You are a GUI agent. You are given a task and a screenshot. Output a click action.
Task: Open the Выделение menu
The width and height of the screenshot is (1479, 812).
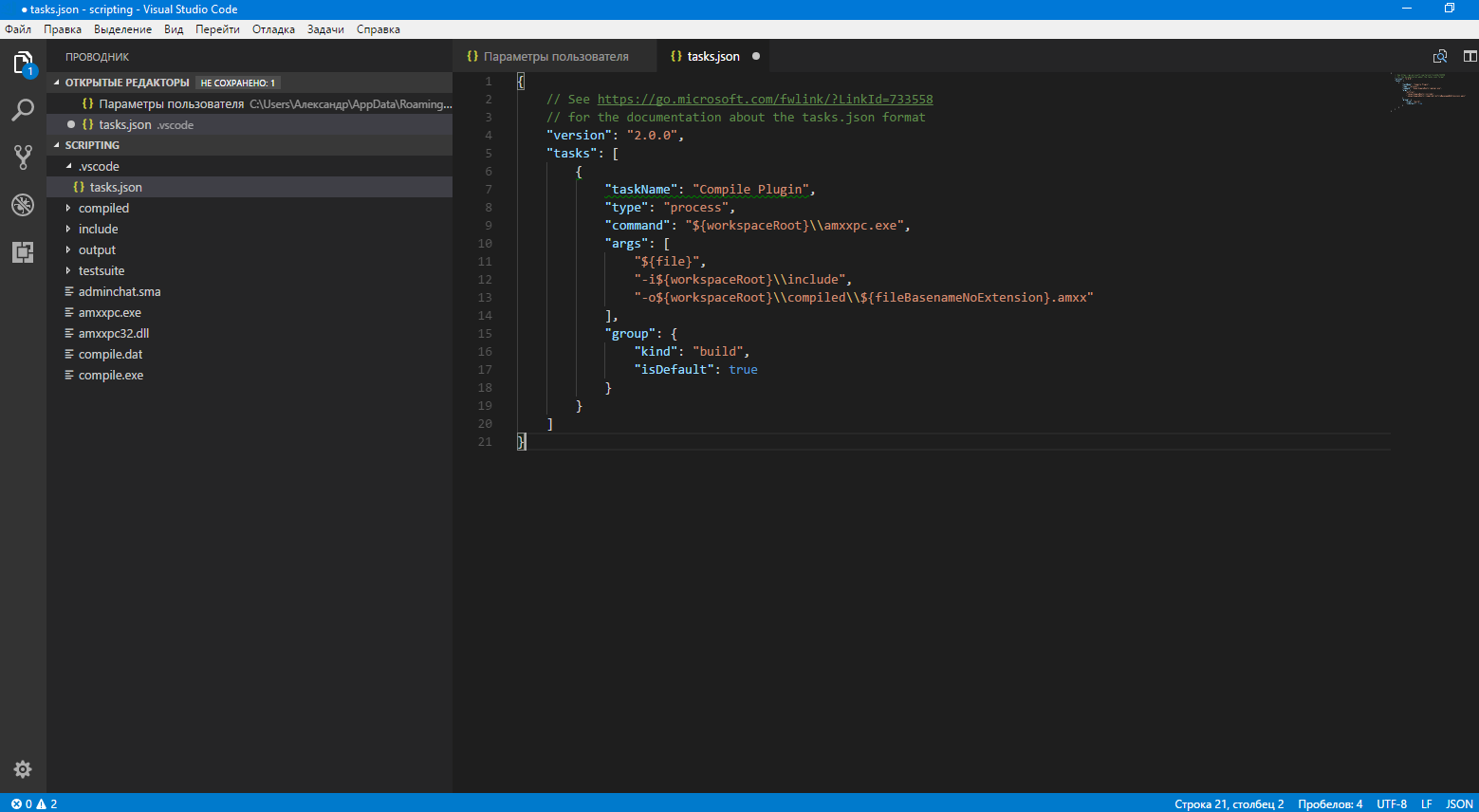point(122,29)
